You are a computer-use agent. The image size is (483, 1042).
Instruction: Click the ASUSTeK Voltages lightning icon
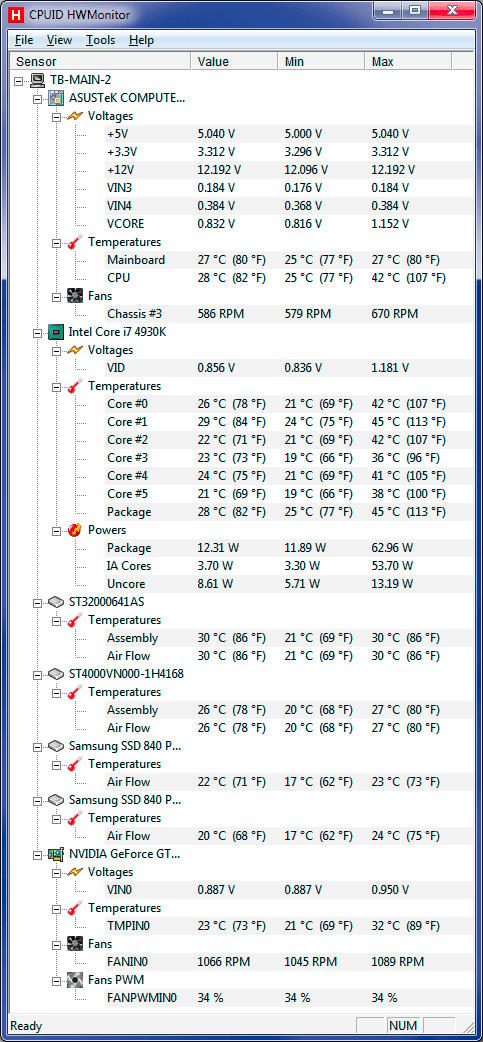tap(75, 116)
